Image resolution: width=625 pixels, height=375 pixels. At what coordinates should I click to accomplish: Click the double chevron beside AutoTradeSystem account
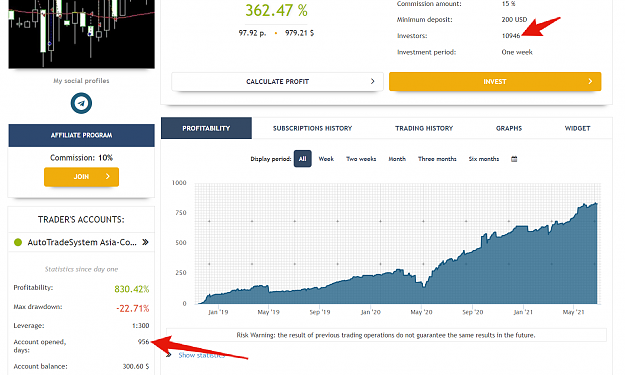click(145, 242)
